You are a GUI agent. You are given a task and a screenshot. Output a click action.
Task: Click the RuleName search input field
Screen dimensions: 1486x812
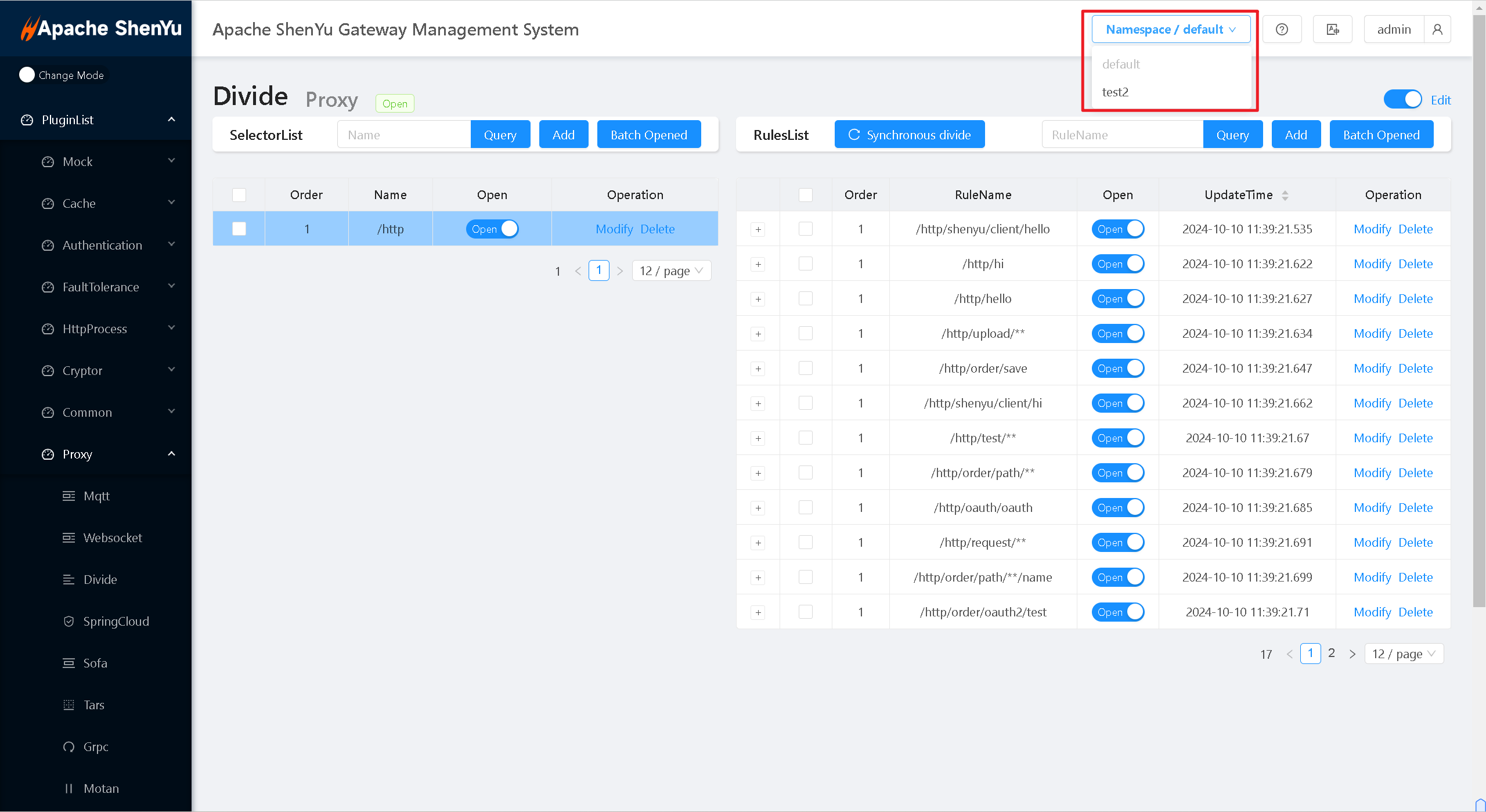tap(1122, 135)
